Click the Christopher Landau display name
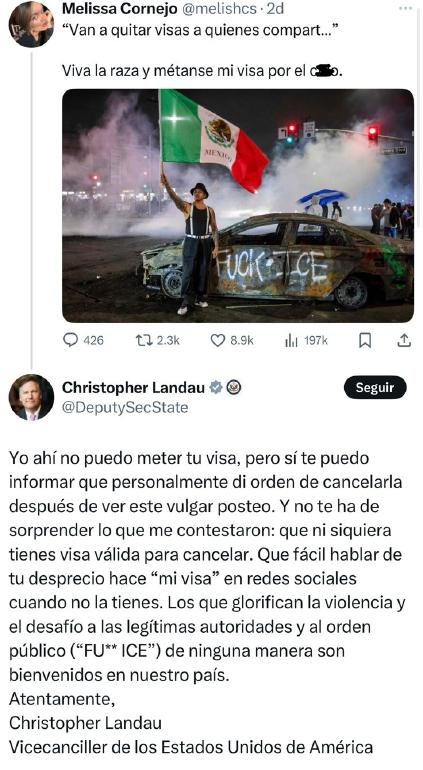 point(133,387)
